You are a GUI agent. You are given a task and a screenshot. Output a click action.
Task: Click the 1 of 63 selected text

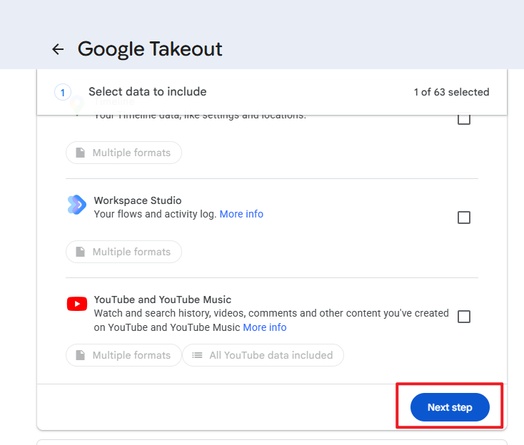pyautogui.click(x=451, y=92)
